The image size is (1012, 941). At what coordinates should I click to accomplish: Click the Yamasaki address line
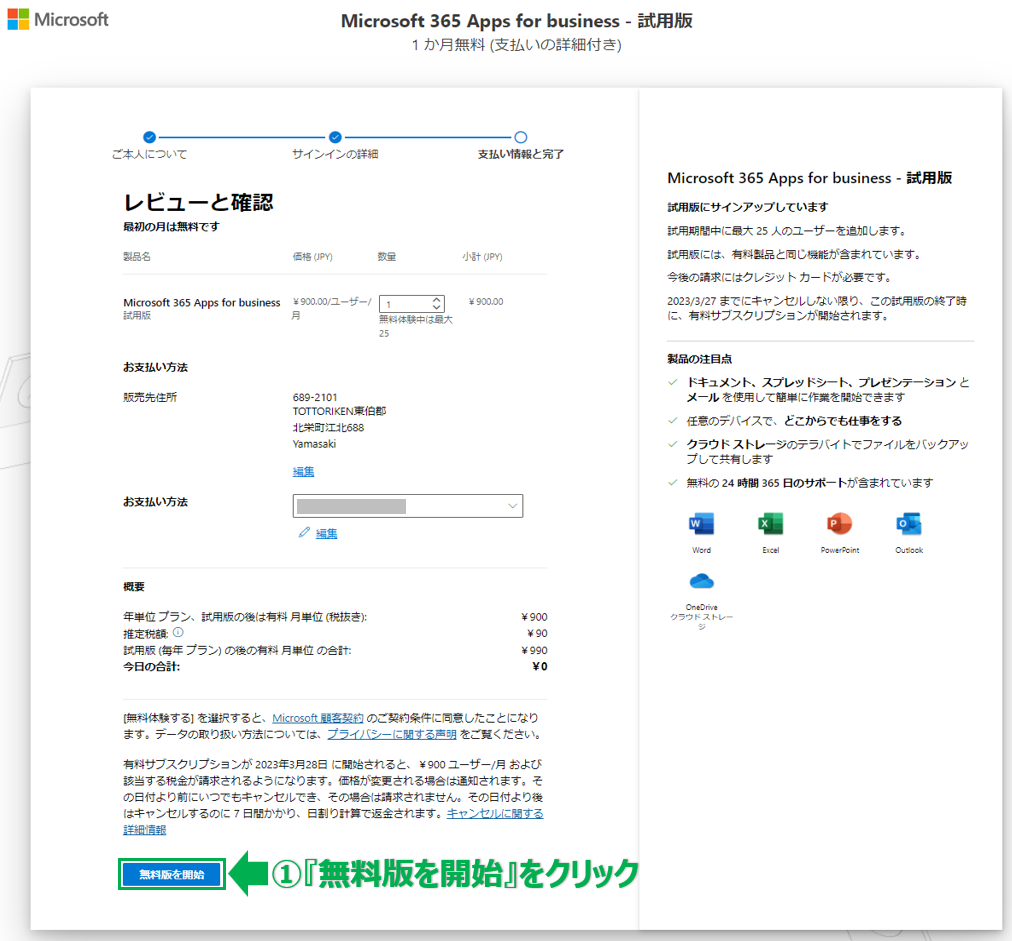pos(314,444)
